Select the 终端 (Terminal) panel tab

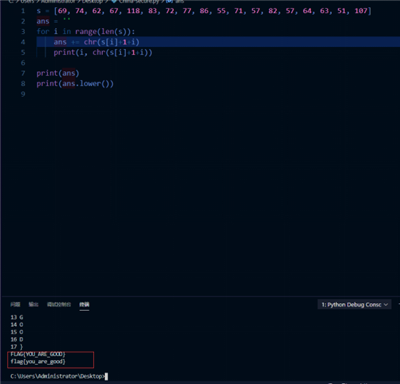[84, 304]
